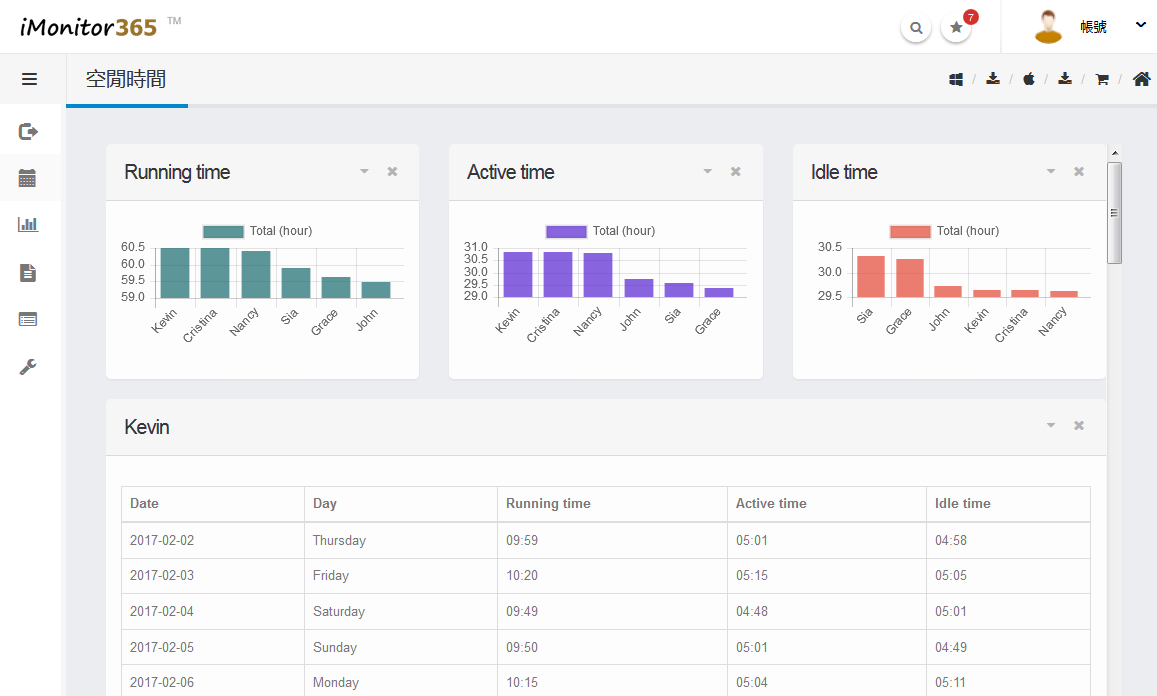Viewport: 1157px width, 696px height.
Task: Click the sign-out icon in sidebar
Action: coord(28,131)
